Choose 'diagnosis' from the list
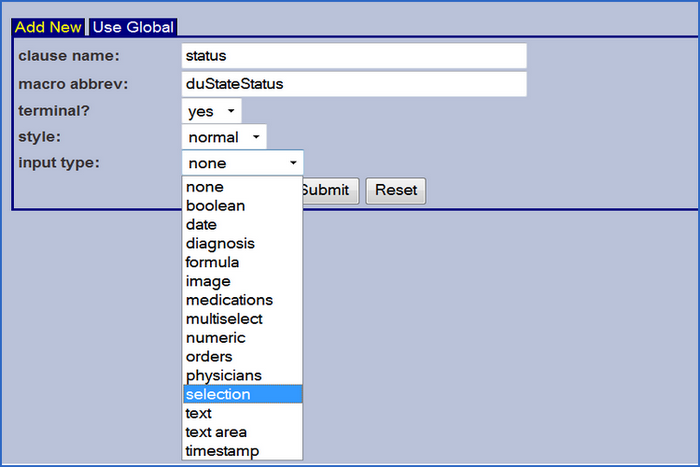The height and width of the screenshot is (467, 700). [242, 243]
